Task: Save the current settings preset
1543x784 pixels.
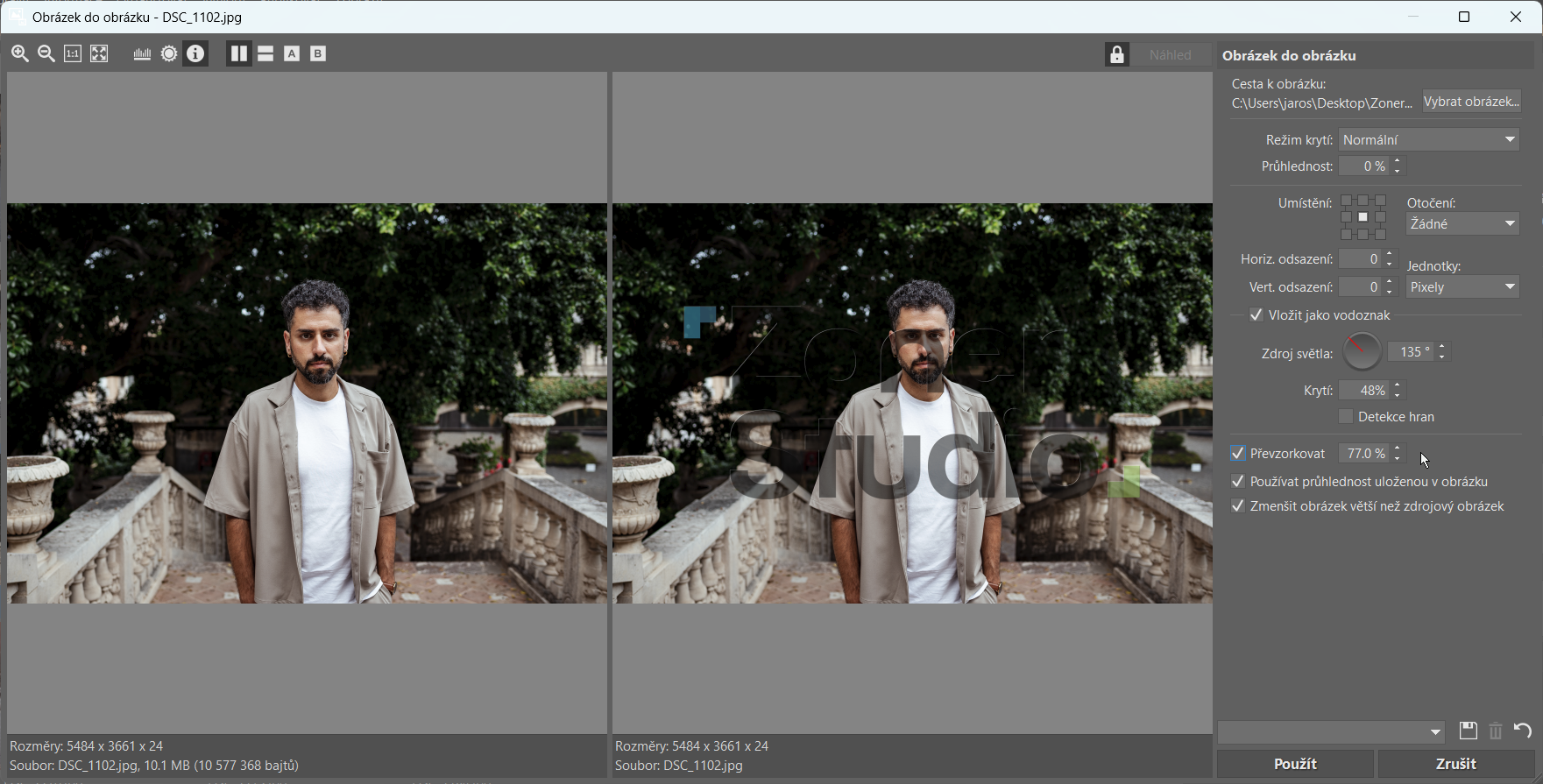Action: click(1468, 731)
